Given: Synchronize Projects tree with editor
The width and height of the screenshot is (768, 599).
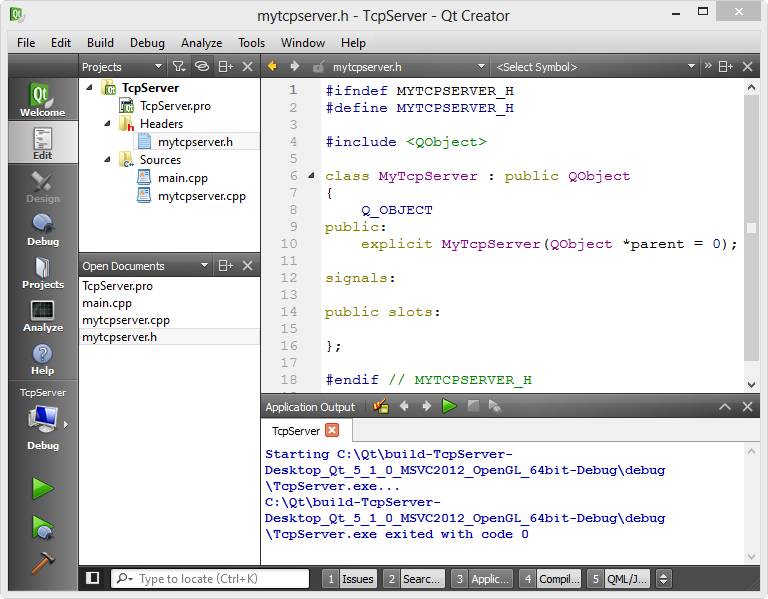Looking at the screenshot, I should [x=202, y=66].
